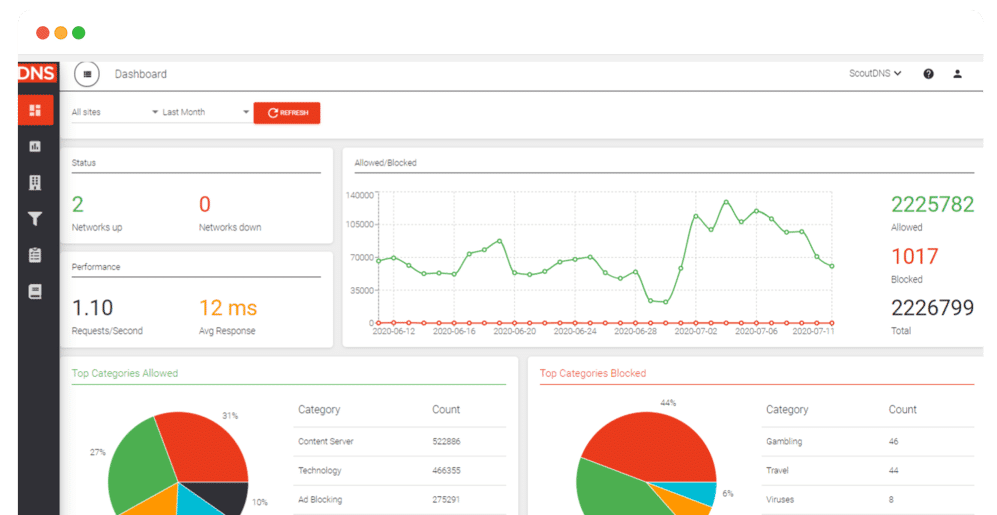The width and height of the screenshot is (997, 515).
Task: Toggle the sidebar menu round button
Action: point(87,74)
